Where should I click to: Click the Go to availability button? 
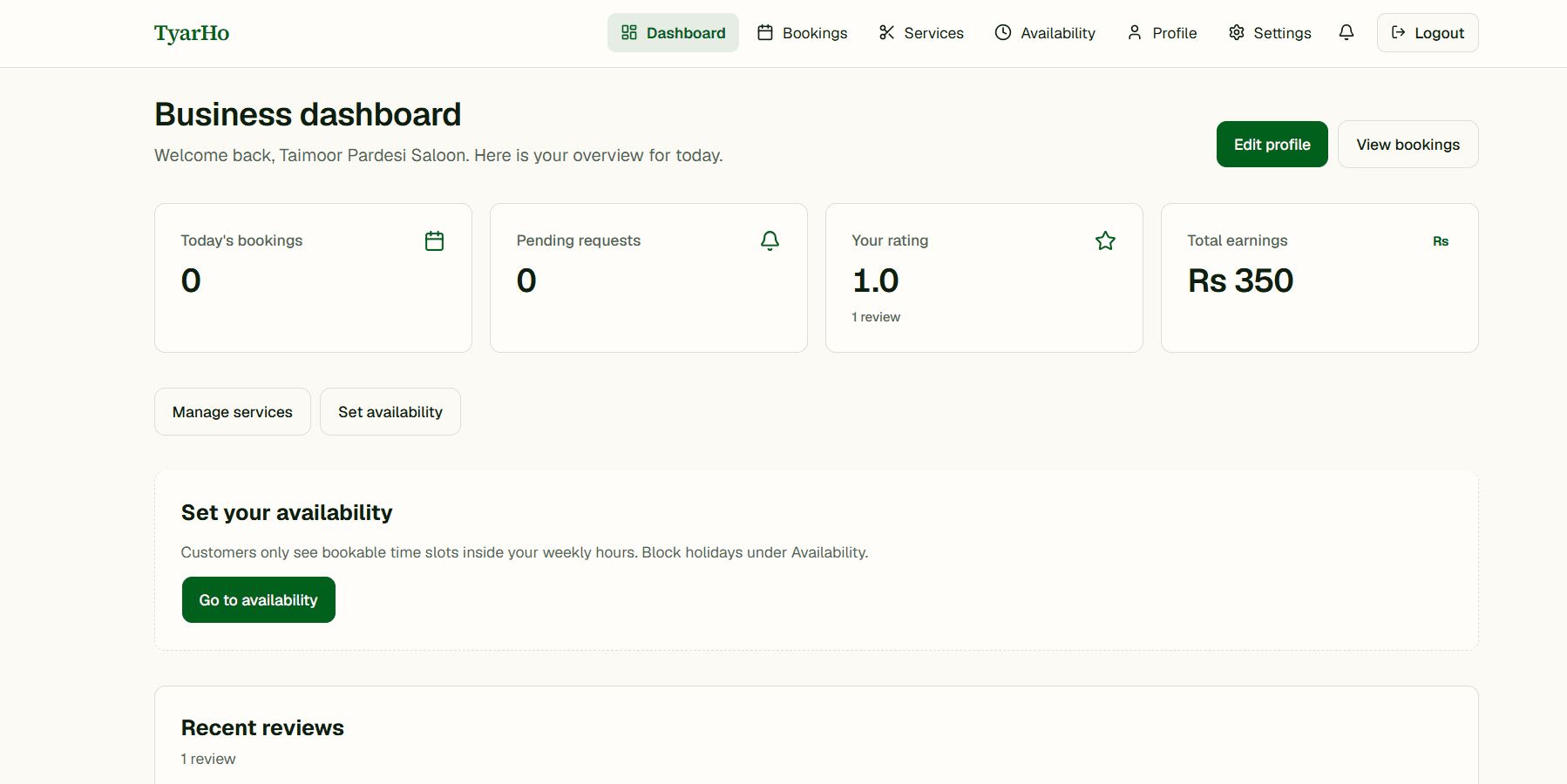coord(259,600)
